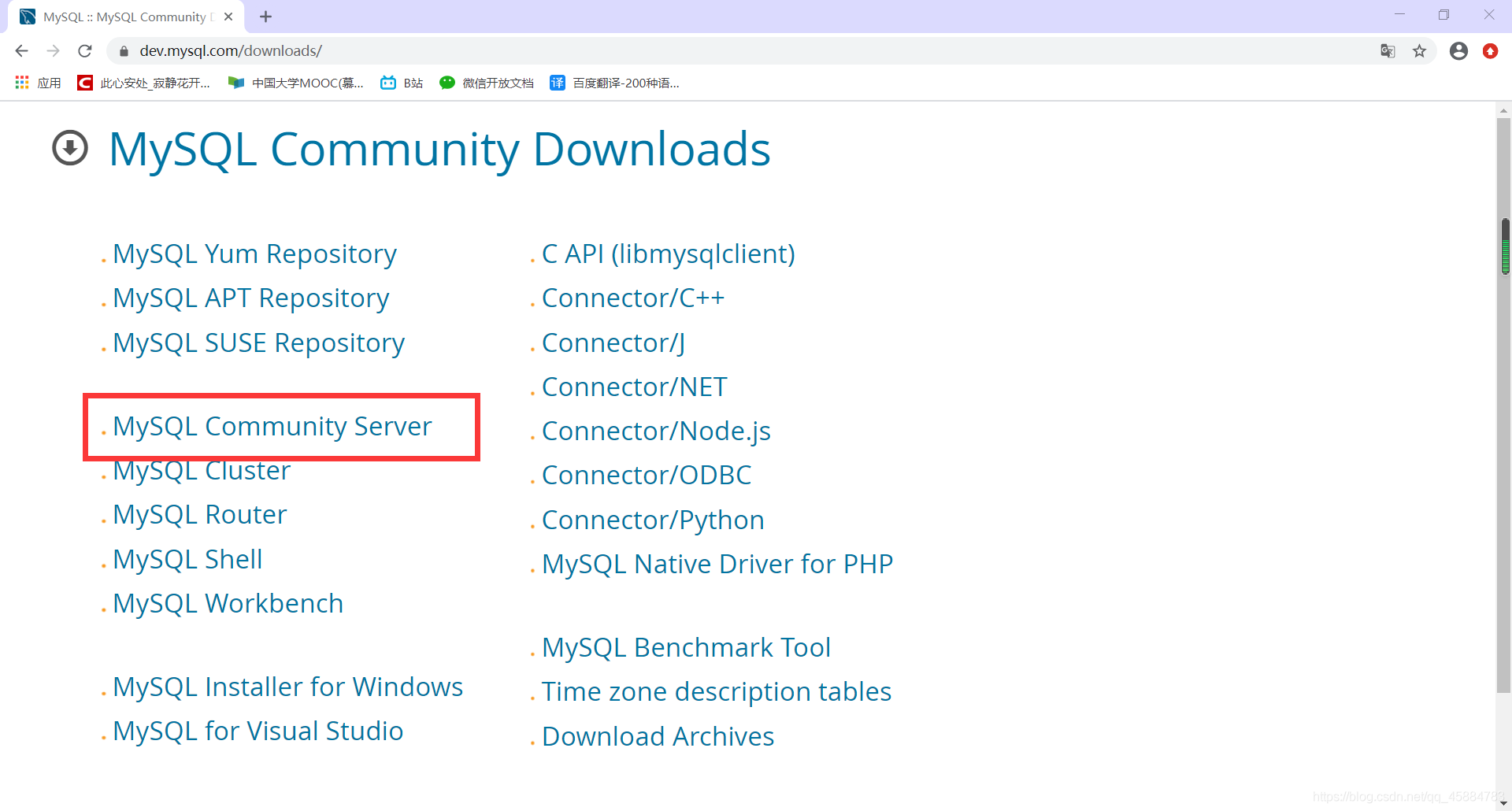Open the MySQL APT Repository link

[x=251, y=298]
